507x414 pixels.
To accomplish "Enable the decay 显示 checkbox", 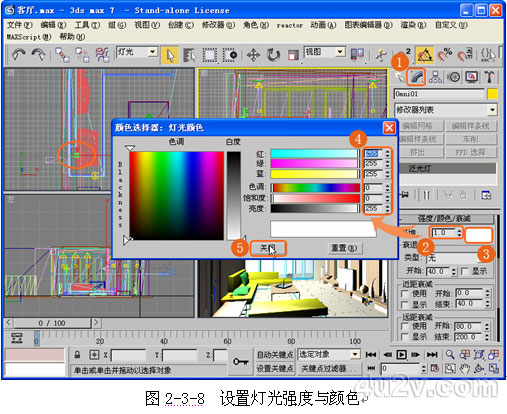I will point(464,271).
